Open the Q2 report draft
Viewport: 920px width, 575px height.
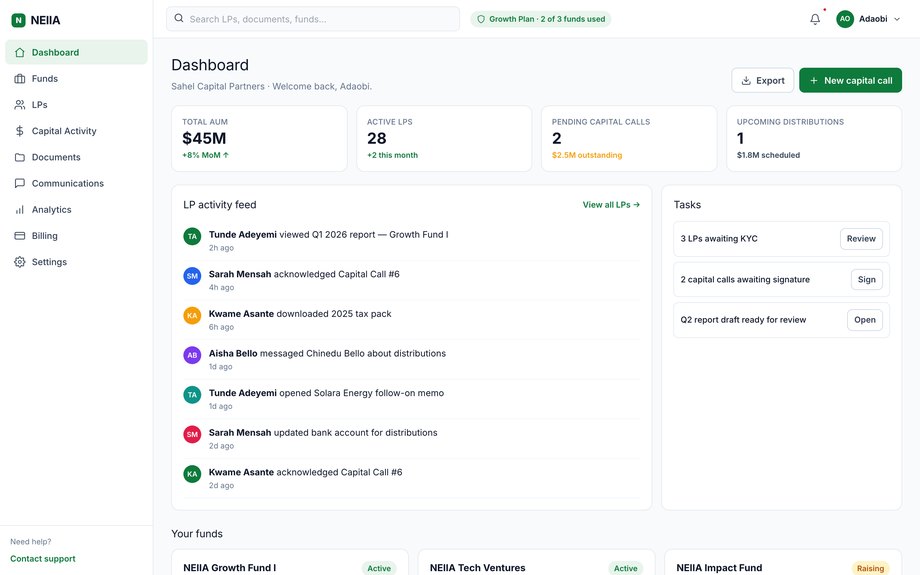(x=864, y=320)
